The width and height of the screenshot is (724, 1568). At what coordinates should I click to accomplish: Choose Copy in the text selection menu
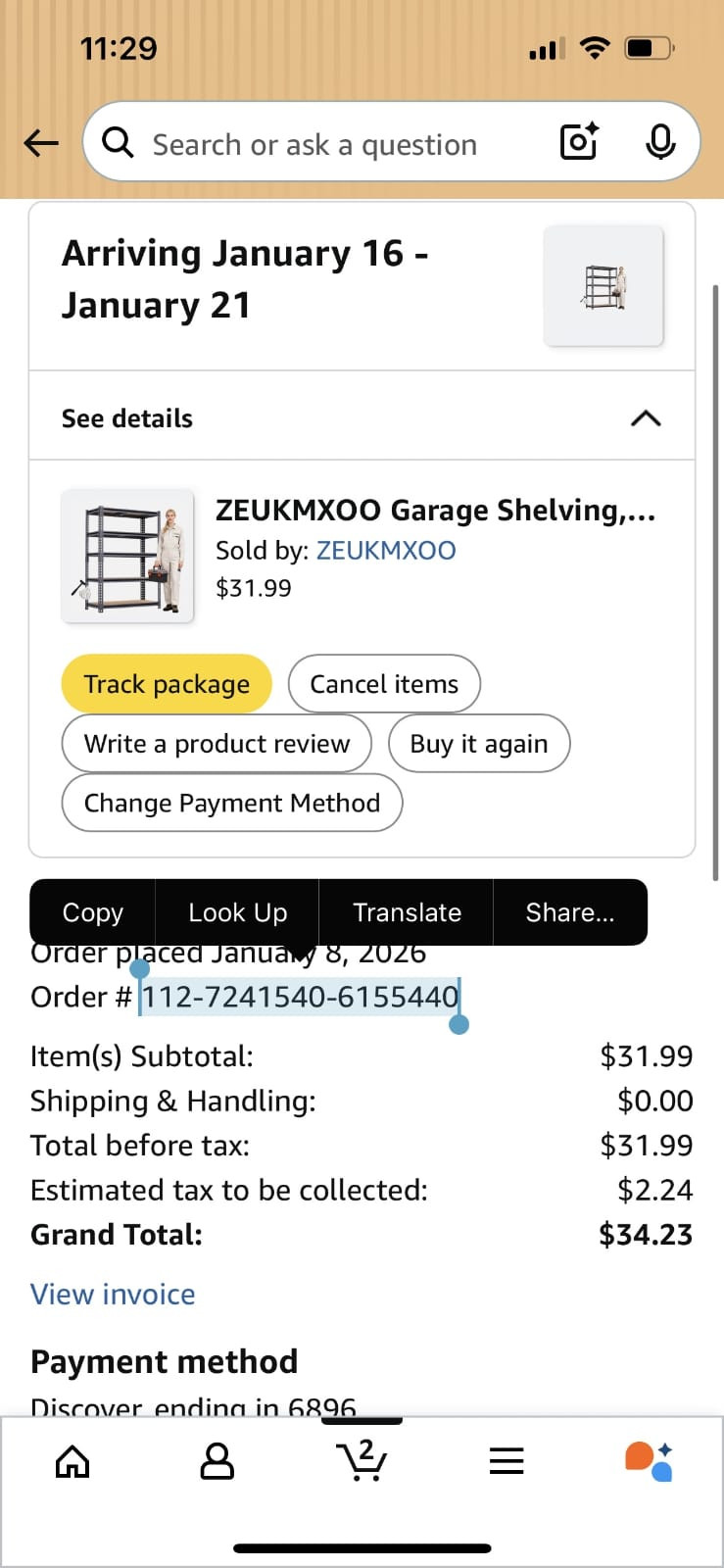93,912
